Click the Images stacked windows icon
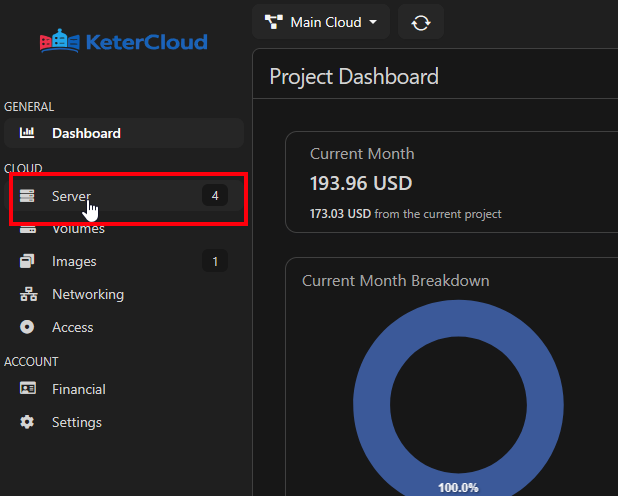 click(27, 261)
